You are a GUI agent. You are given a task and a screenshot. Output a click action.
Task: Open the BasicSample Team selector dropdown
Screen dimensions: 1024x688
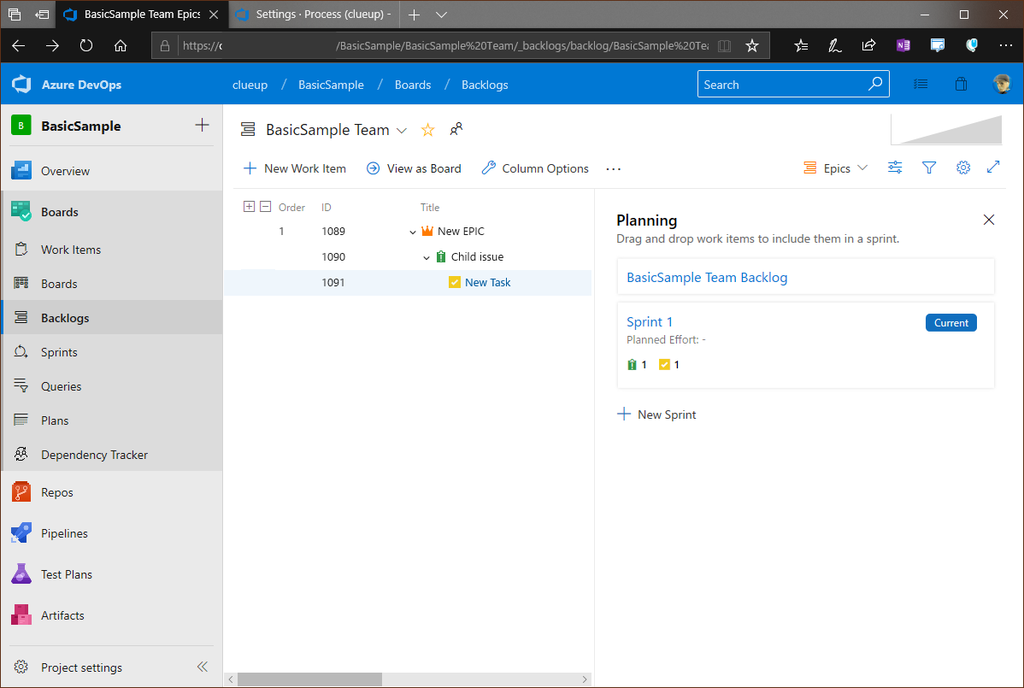402,131
